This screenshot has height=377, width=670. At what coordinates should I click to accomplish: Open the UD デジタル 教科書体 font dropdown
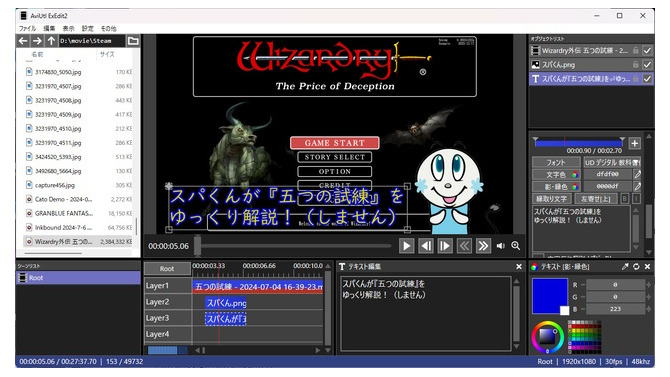612,162
